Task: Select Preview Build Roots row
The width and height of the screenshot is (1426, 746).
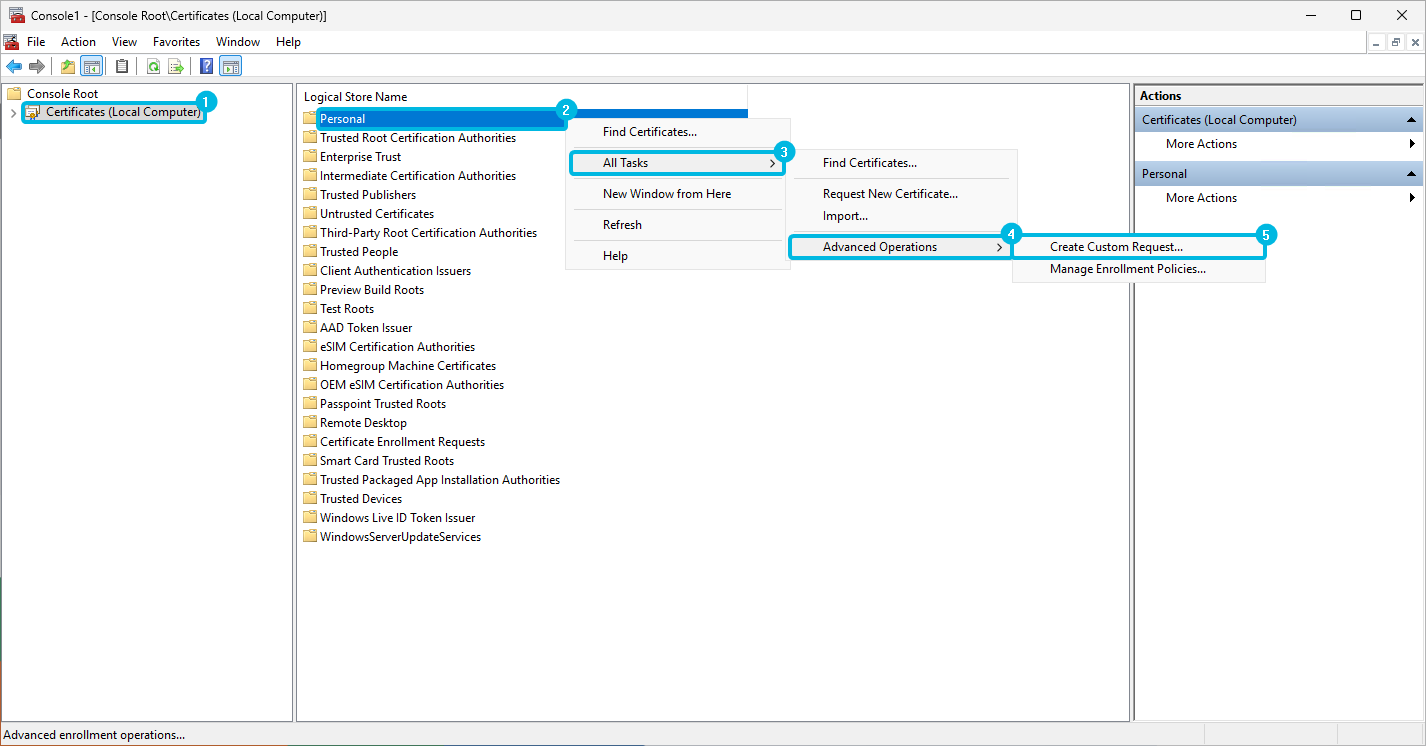Action: pyautogui.click(x=364, y=290)
